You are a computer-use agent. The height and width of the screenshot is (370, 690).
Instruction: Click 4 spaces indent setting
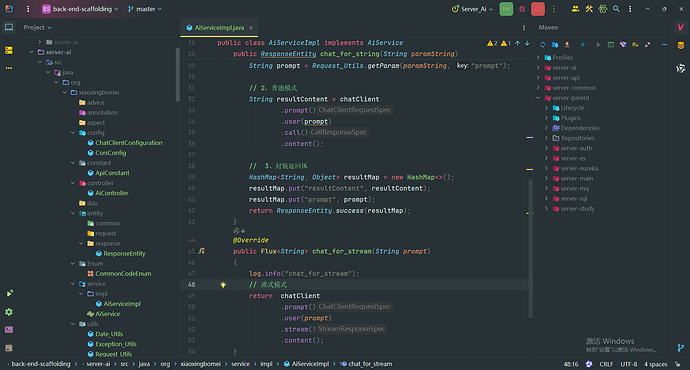(x=656, y=364)
